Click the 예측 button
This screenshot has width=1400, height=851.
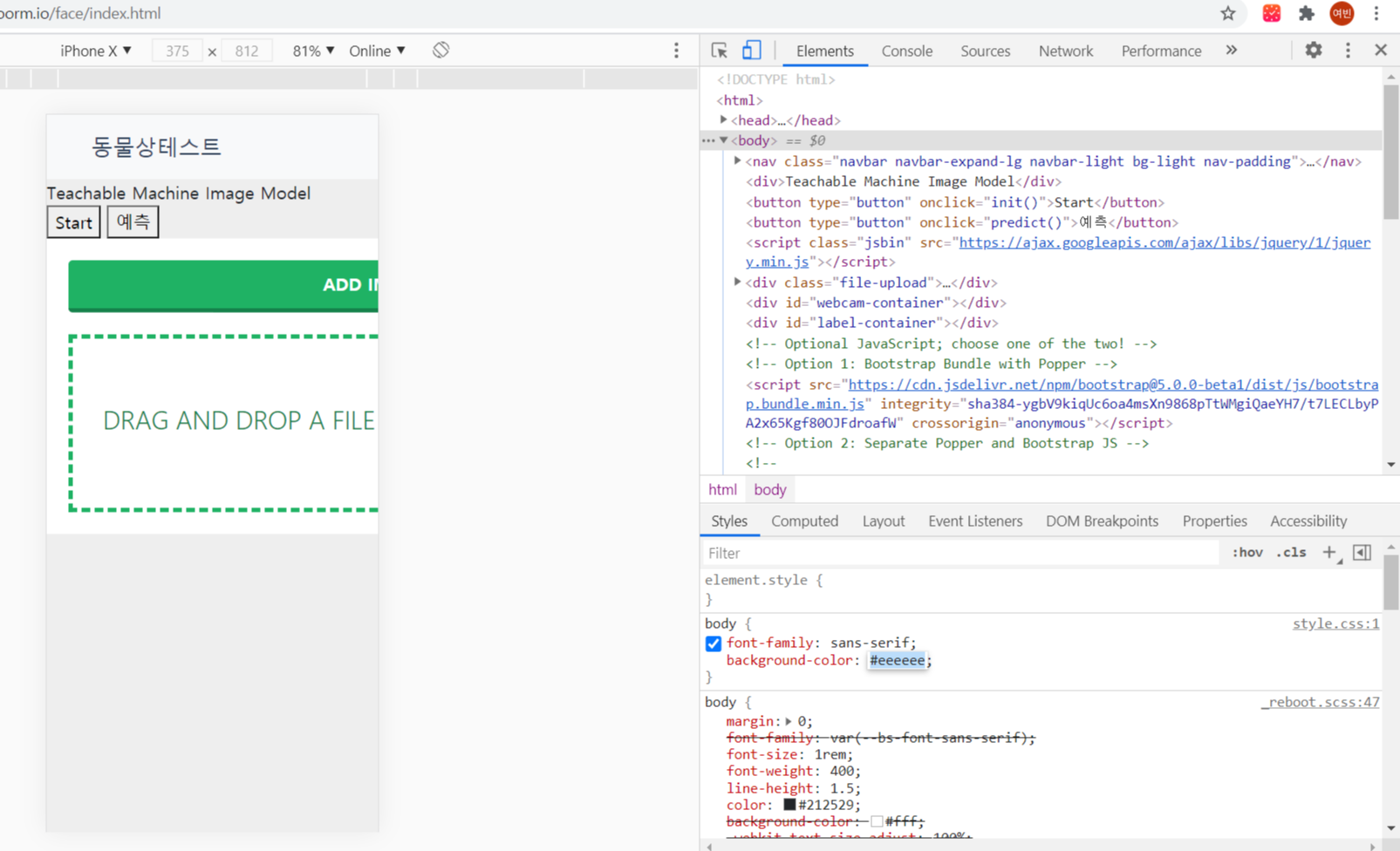(133, 222)
